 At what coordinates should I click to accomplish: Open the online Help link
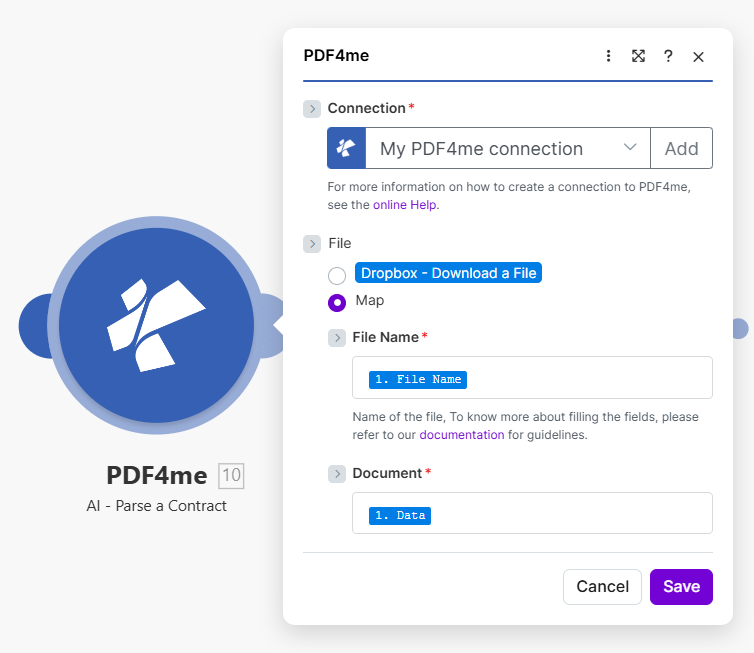[x=404, y=205]
